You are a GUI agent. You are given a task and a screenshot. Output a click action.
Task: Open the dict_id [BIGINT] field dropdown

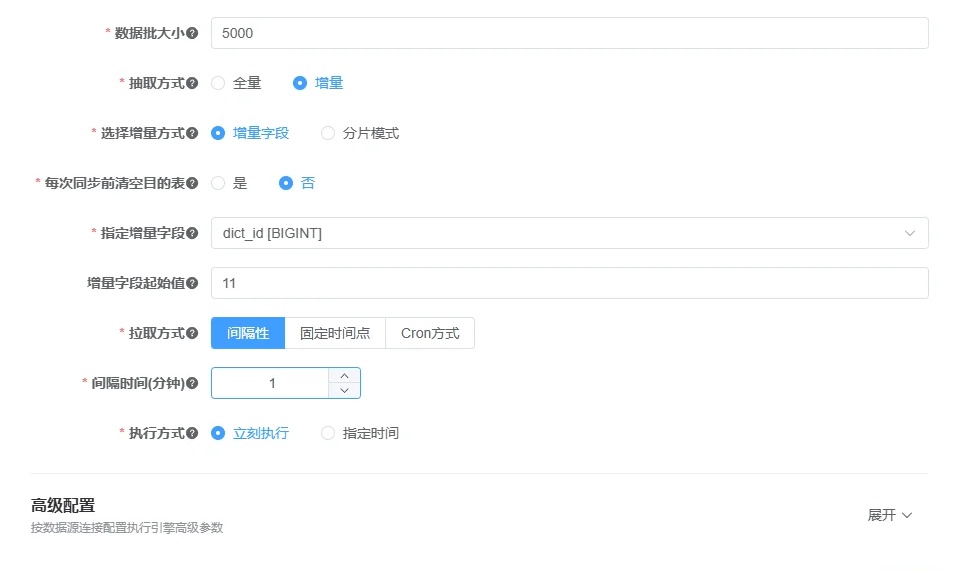[569, 233]
